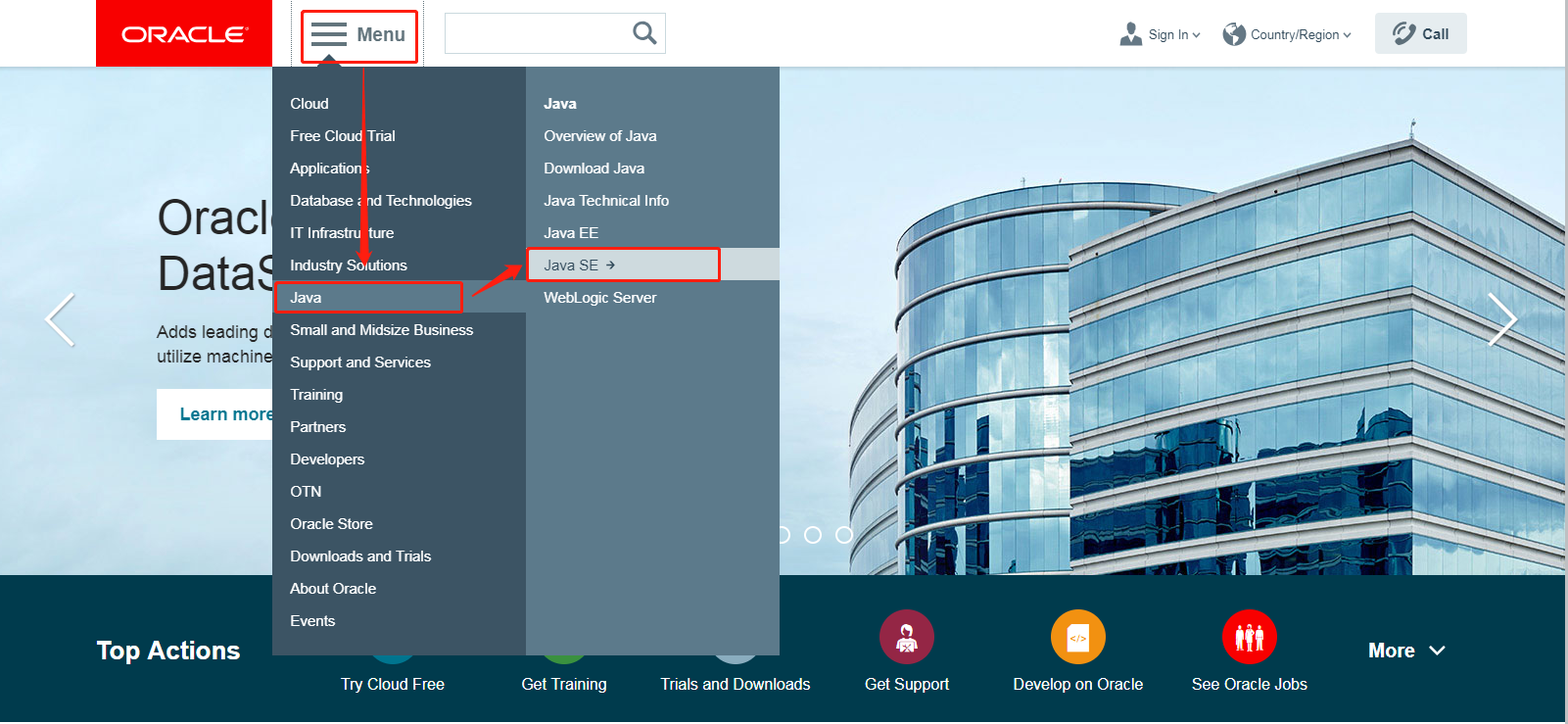This screenshot has height=724, width=1568.
Task: Open Events menu item
Action: pos(312,620)
